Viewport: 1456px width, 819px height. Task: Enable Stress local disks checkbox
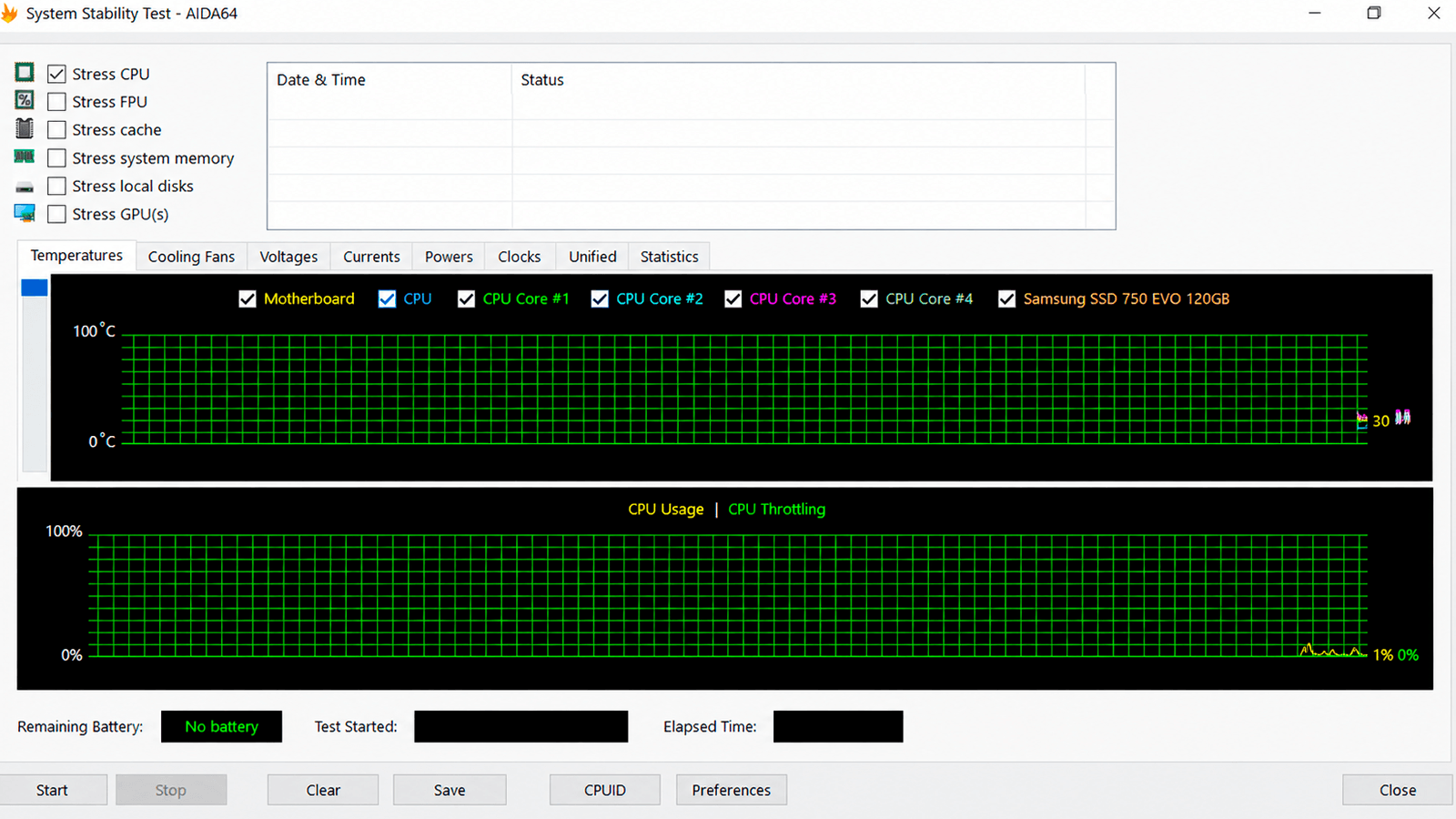[56, 186]
